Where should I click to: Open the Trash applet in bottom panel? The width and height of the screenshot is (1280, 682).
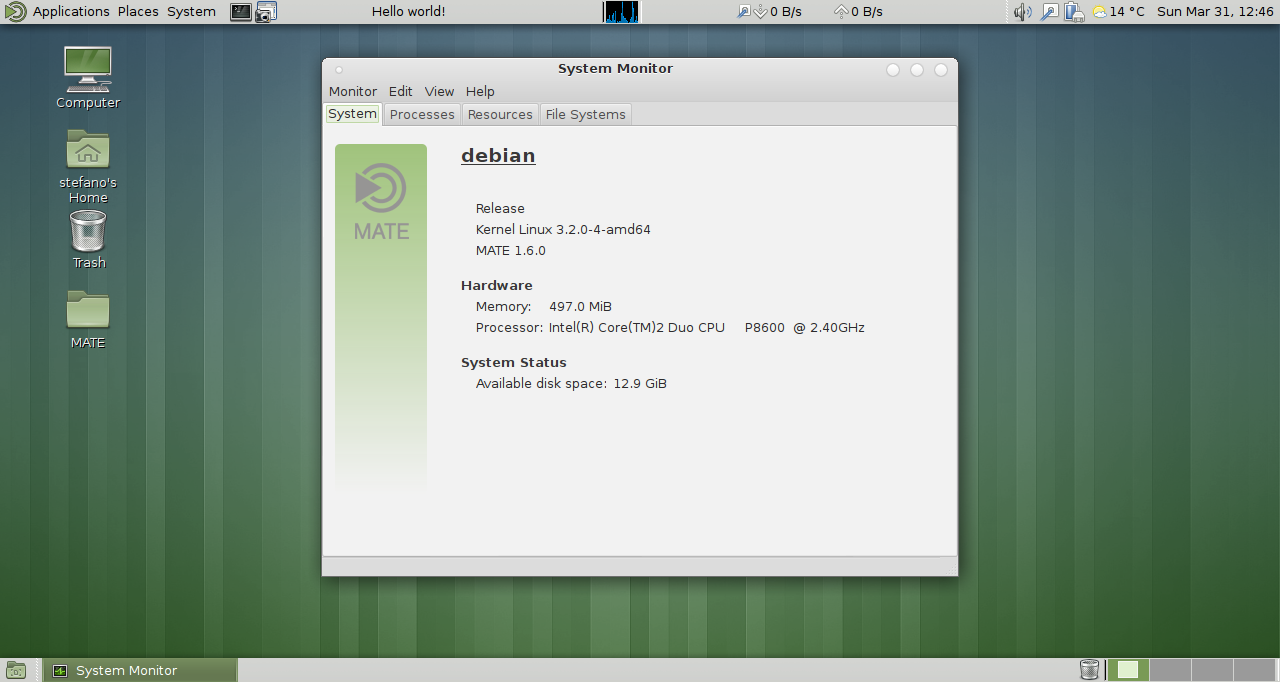click(x=1089, y=670)
